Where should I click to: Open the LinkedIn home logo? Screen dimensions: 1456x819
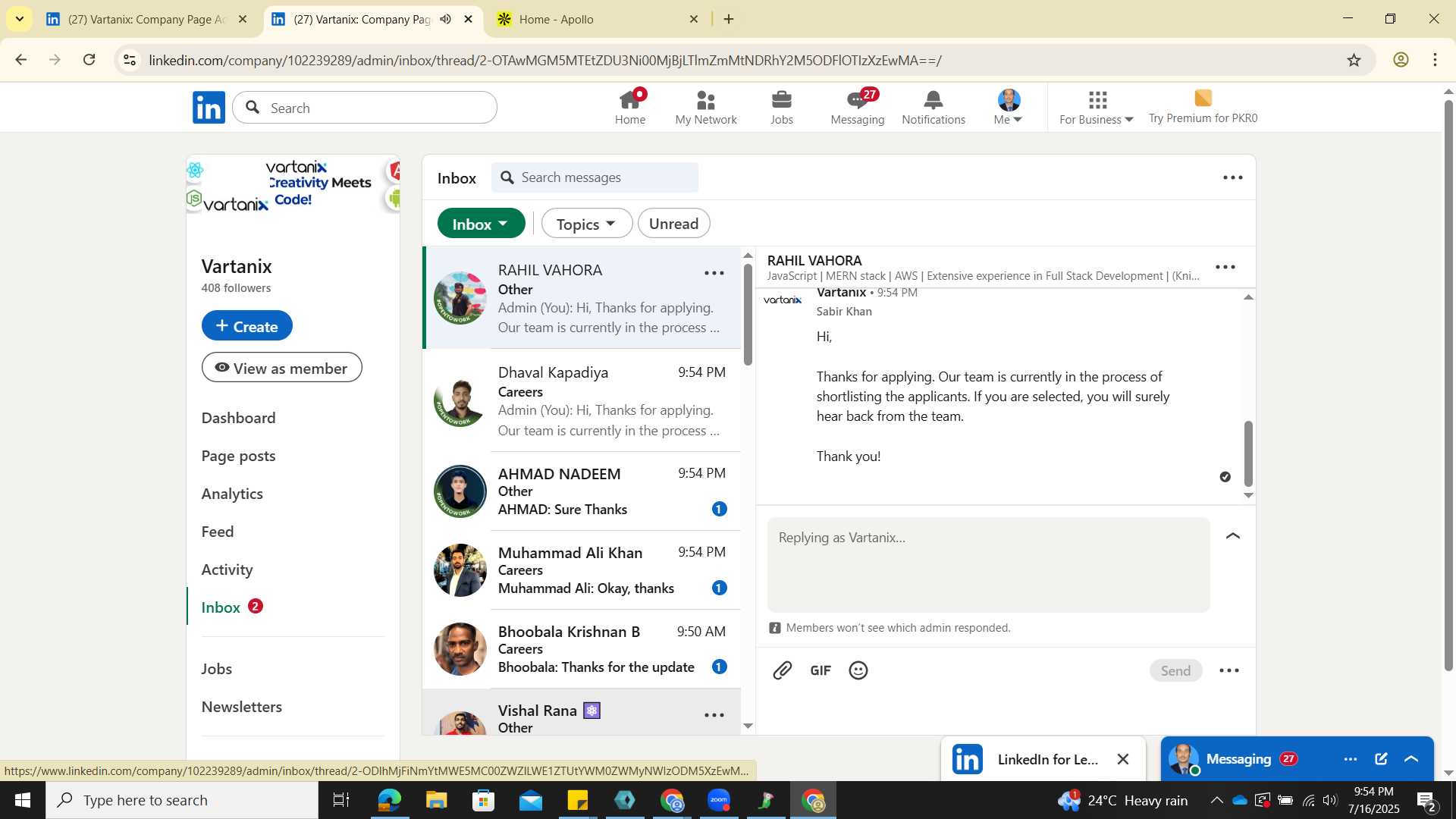coord(209,108)
